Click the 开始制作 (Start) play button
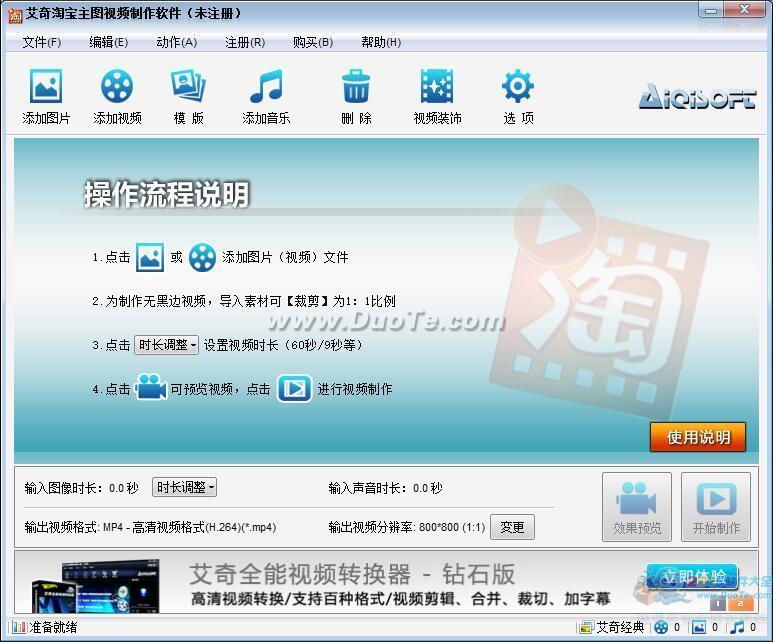The width and height of the screenshot is (773, 642). coord(716,507)
